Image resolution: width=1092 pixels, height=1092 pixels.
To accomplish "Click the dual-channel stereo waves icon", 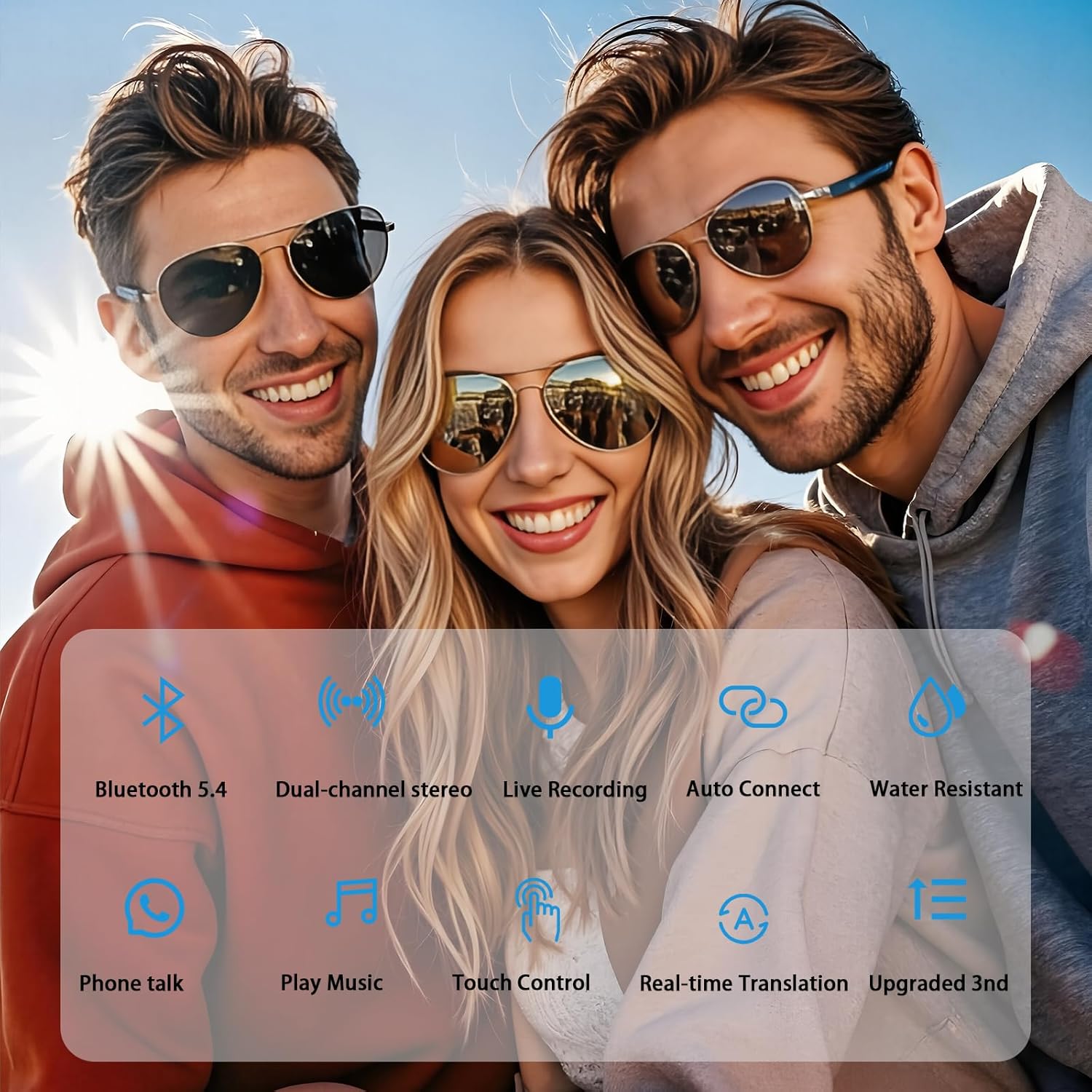I will click(352, 701).
